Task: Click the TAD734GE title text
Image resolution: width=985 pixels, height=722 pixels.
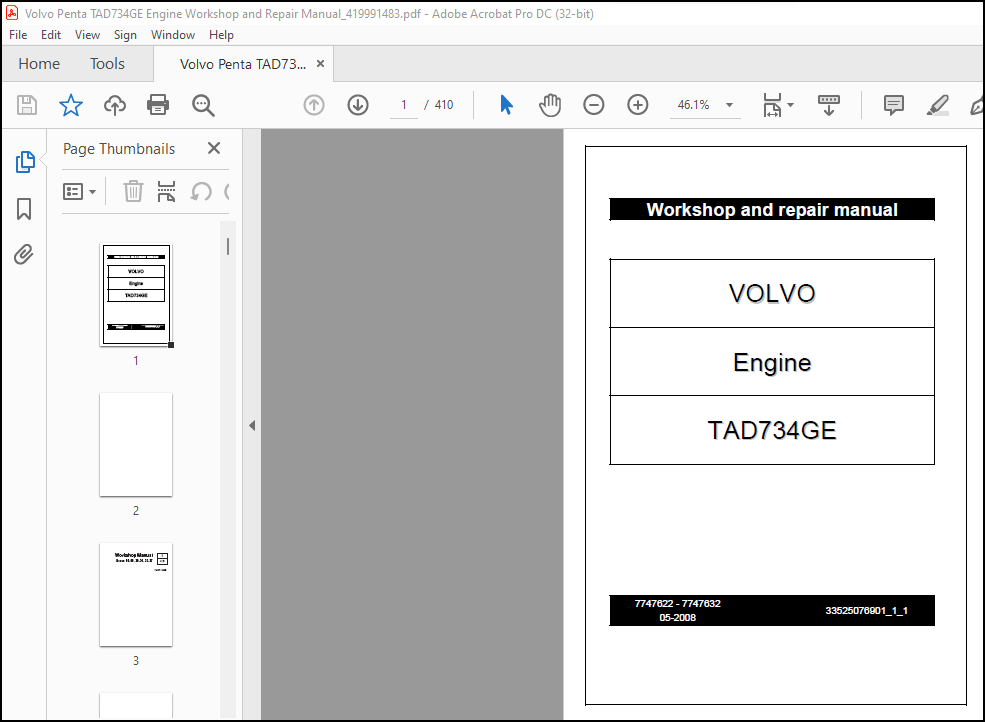Action: click(772, 430)
